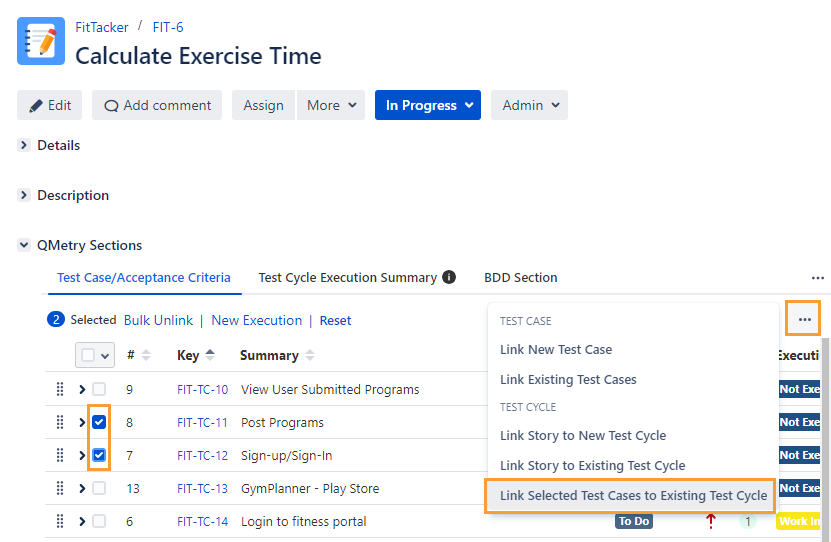Check the box for Login to fitness portal
This screenshot has height=542, width=831.
(x=99, y=521)
